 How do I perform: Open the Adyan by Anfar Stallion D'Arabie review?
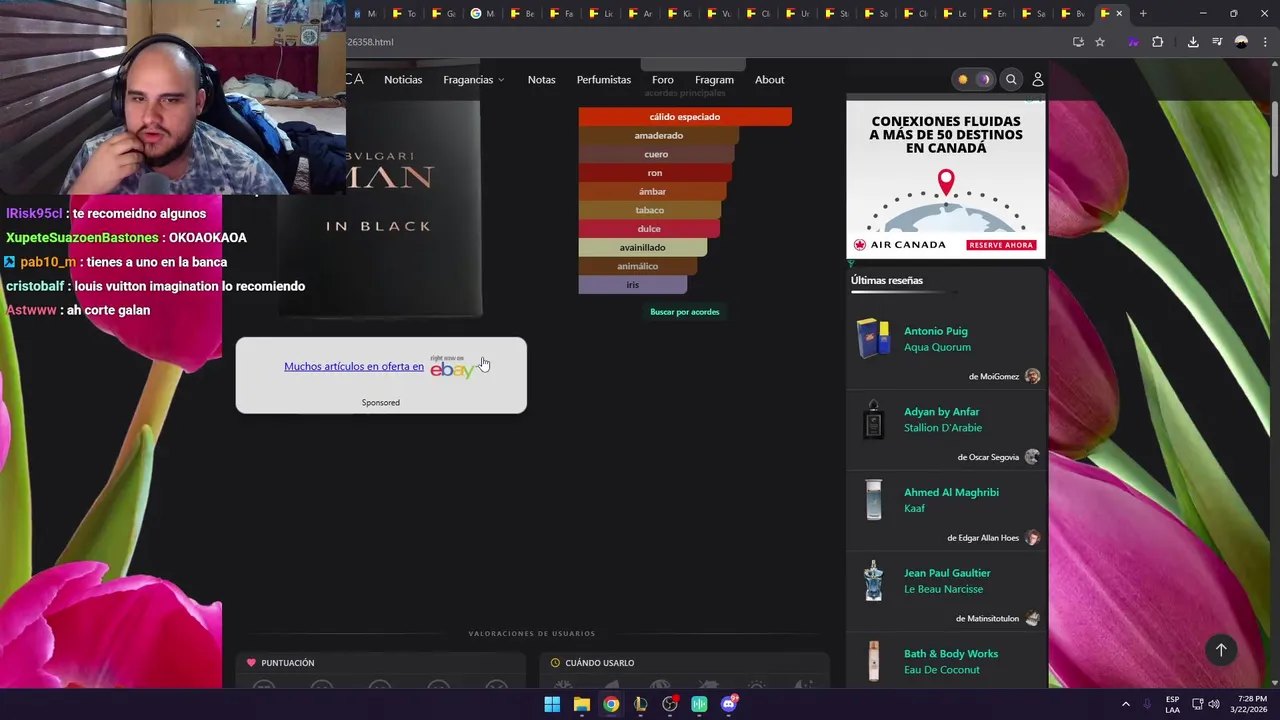pos(943,420)
